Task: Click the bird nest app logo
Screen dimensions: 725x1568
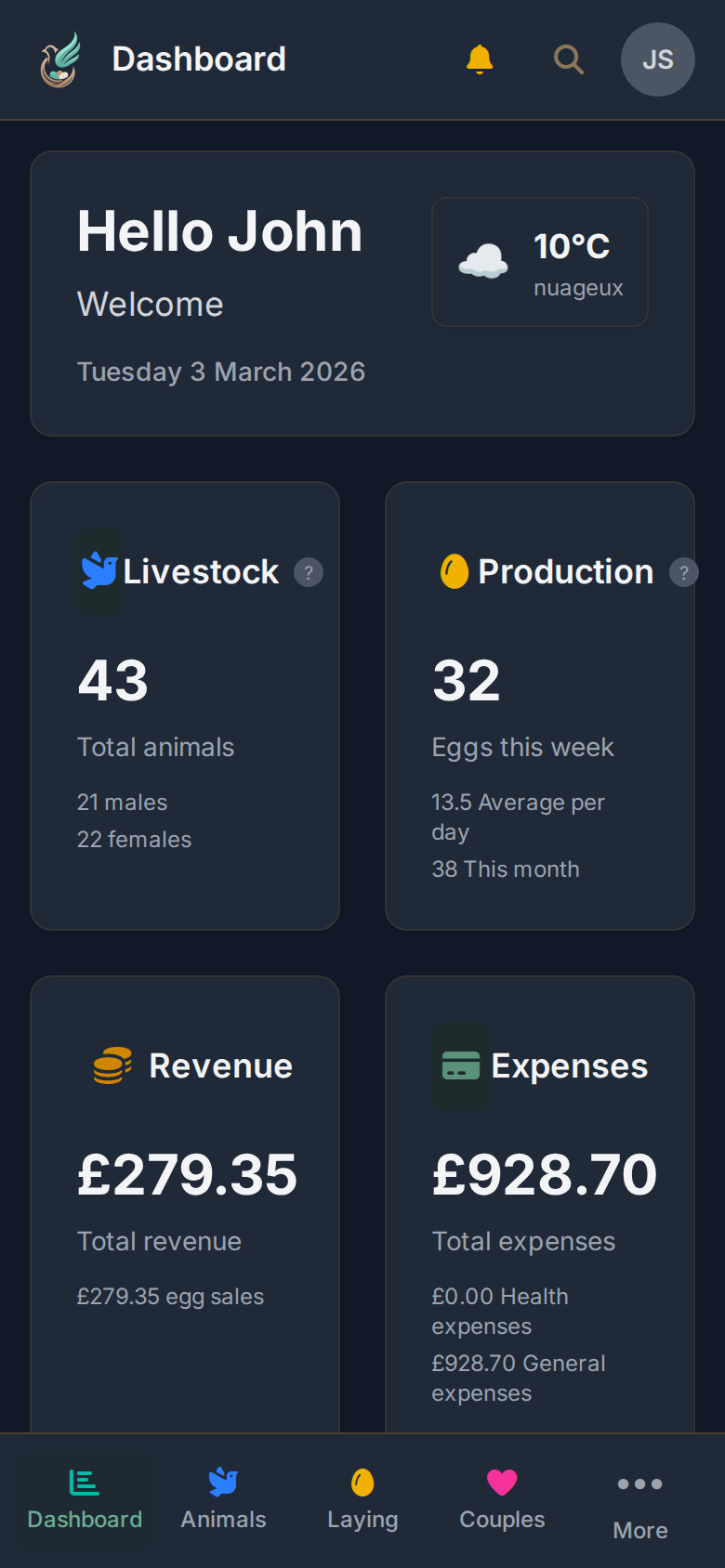Action: [x=59, y=60]
